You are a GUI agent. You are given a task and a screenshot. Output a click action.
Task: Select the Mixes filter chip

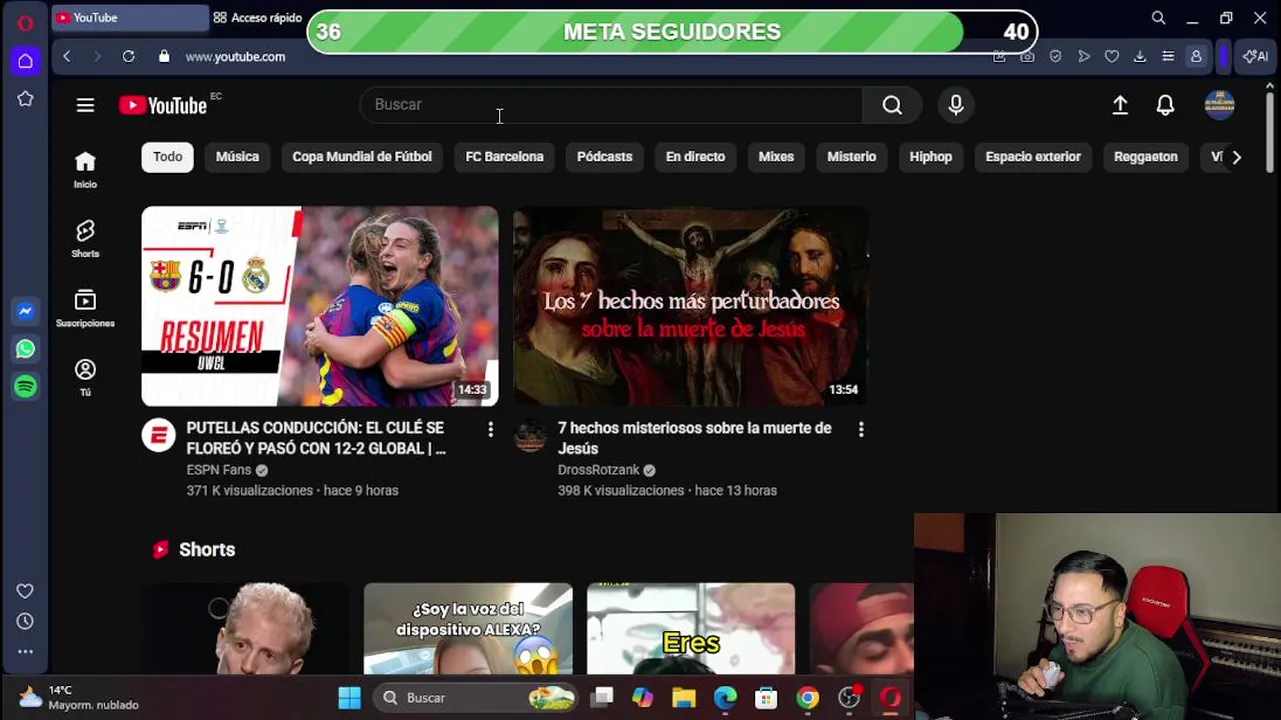[x=776, y=157]
